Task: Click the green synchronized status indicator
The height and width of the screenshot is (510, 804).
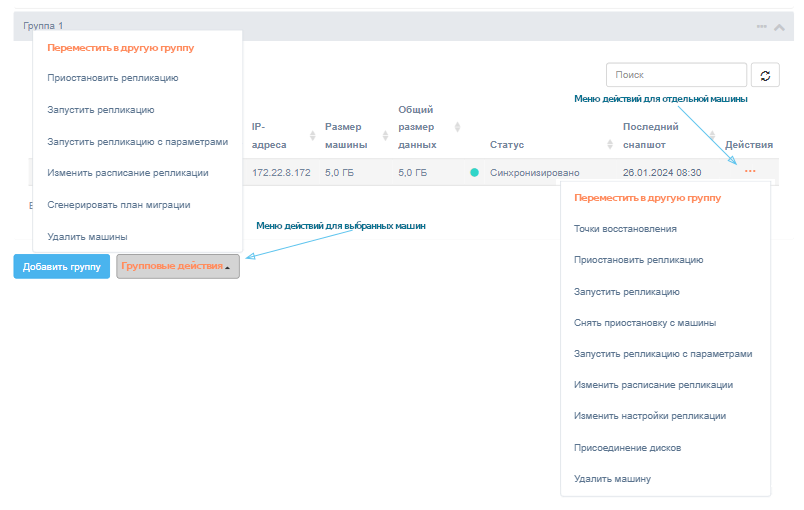Action: (x=474, y=173)
